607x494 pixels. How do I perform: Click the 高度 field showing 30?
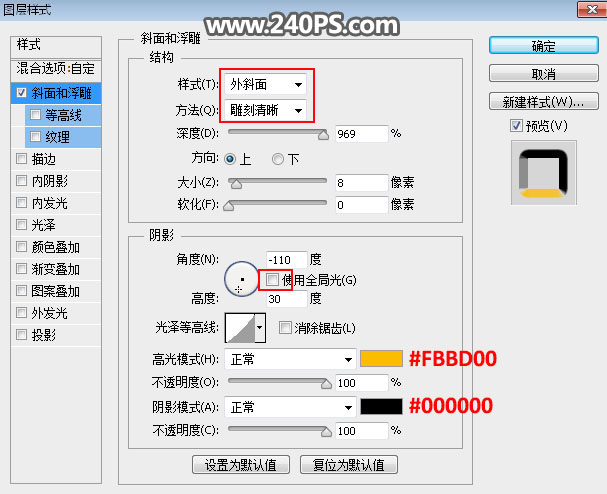pos(286,299)
